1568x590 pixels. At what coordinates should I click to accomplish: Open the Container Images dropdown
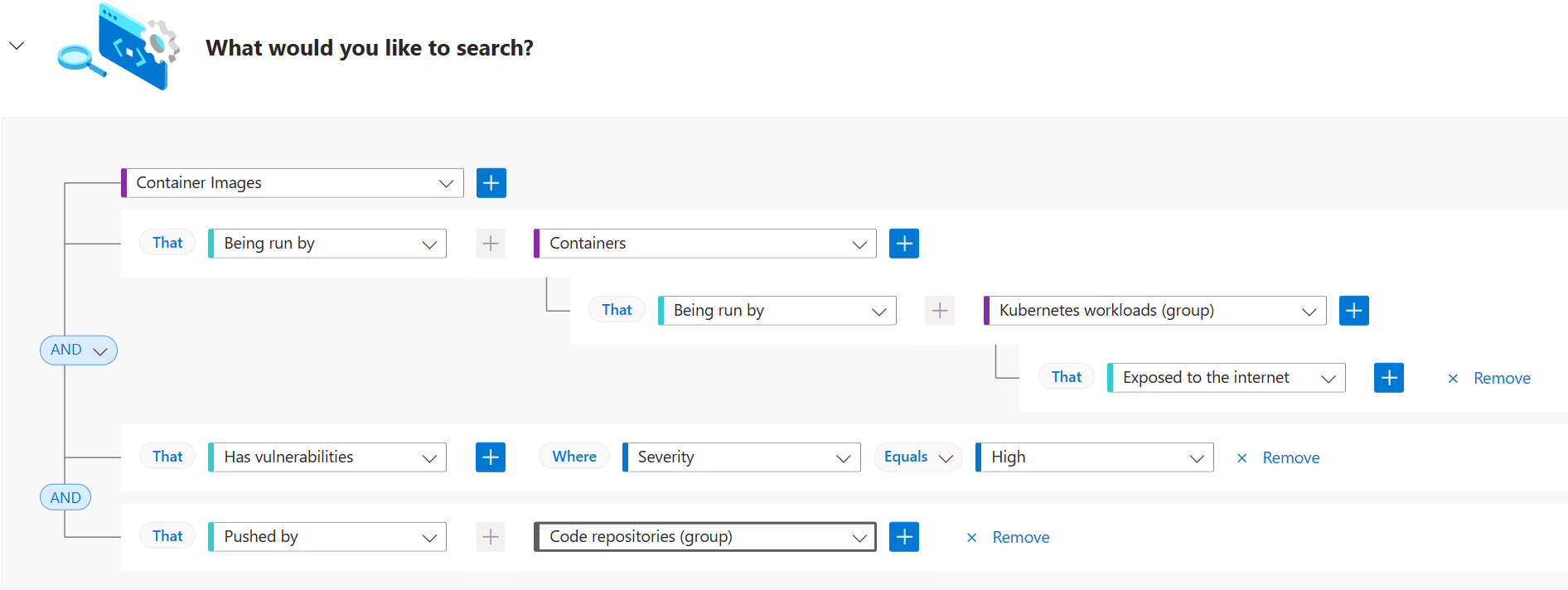[x=293, y=183]
